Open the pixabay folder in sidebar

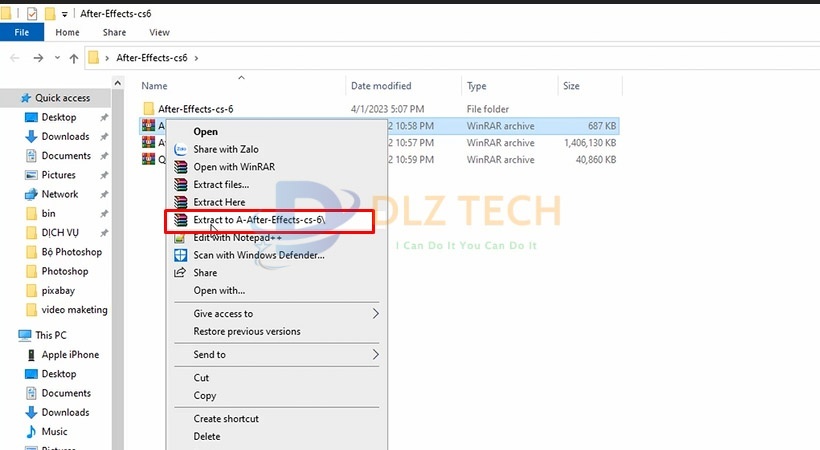[x=58, y=290]
